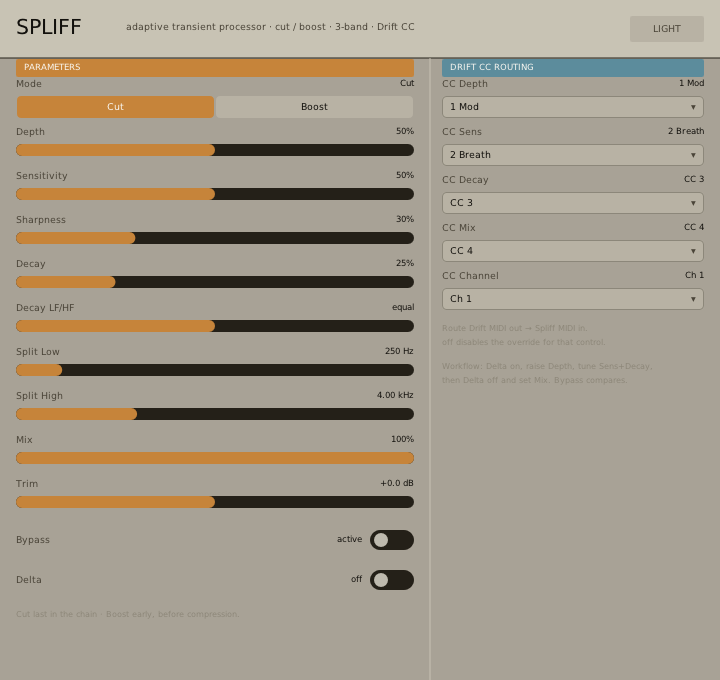Click the SPLIFF title
The width and height of the screenshot is (720, 680).
coord(49,27)
